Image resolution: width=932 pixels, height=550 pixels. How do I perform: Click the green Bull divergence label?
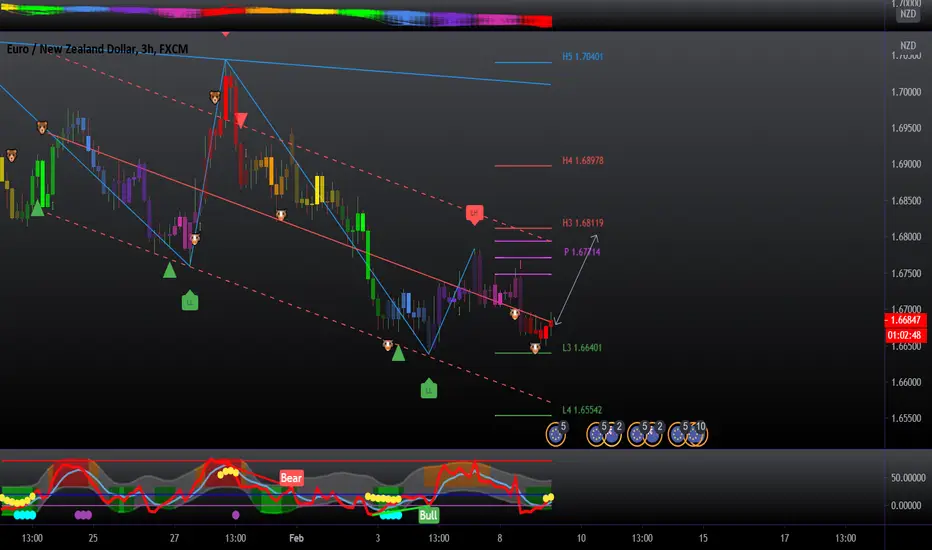(429, 515)
